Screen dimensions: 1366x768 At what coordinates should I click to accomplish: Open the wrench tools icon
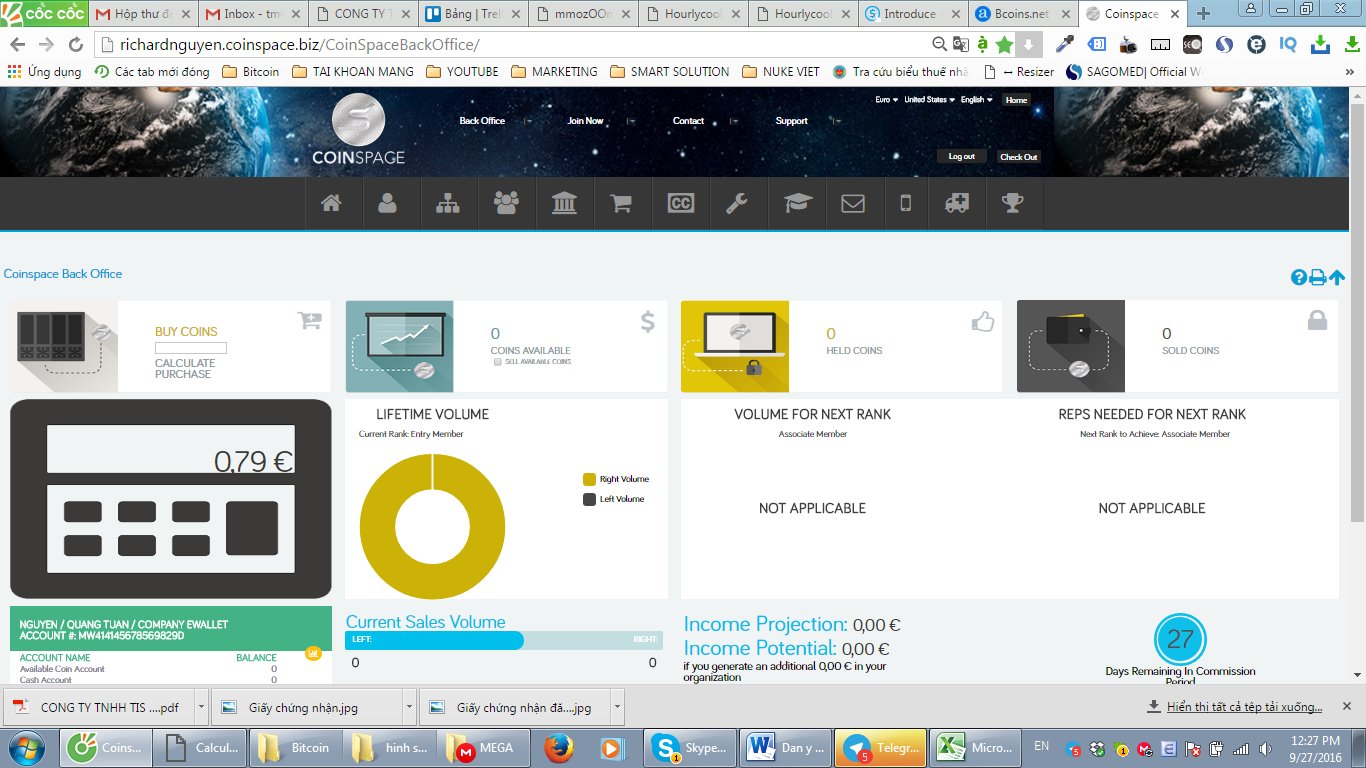point(737,204)
